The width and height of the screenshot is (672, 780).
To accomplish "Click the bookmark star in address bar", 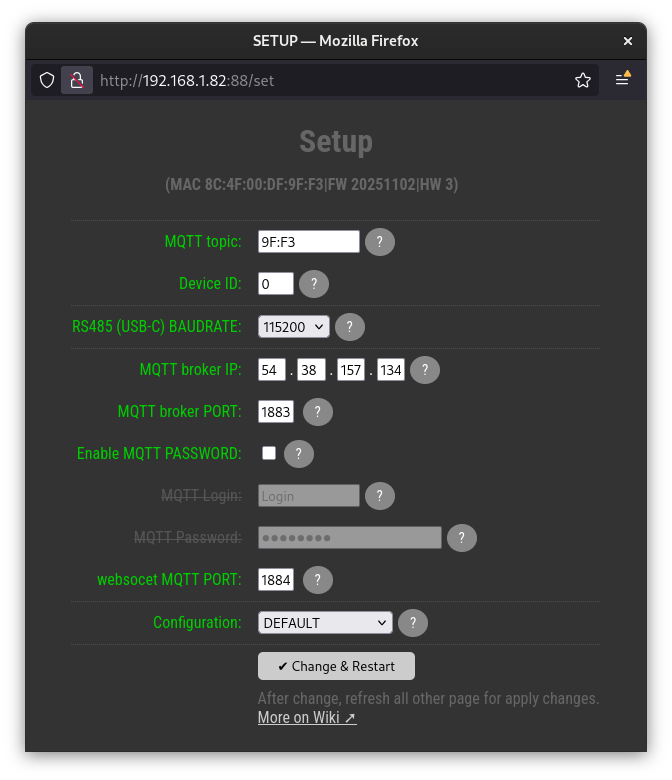I will tap(583, 80).
